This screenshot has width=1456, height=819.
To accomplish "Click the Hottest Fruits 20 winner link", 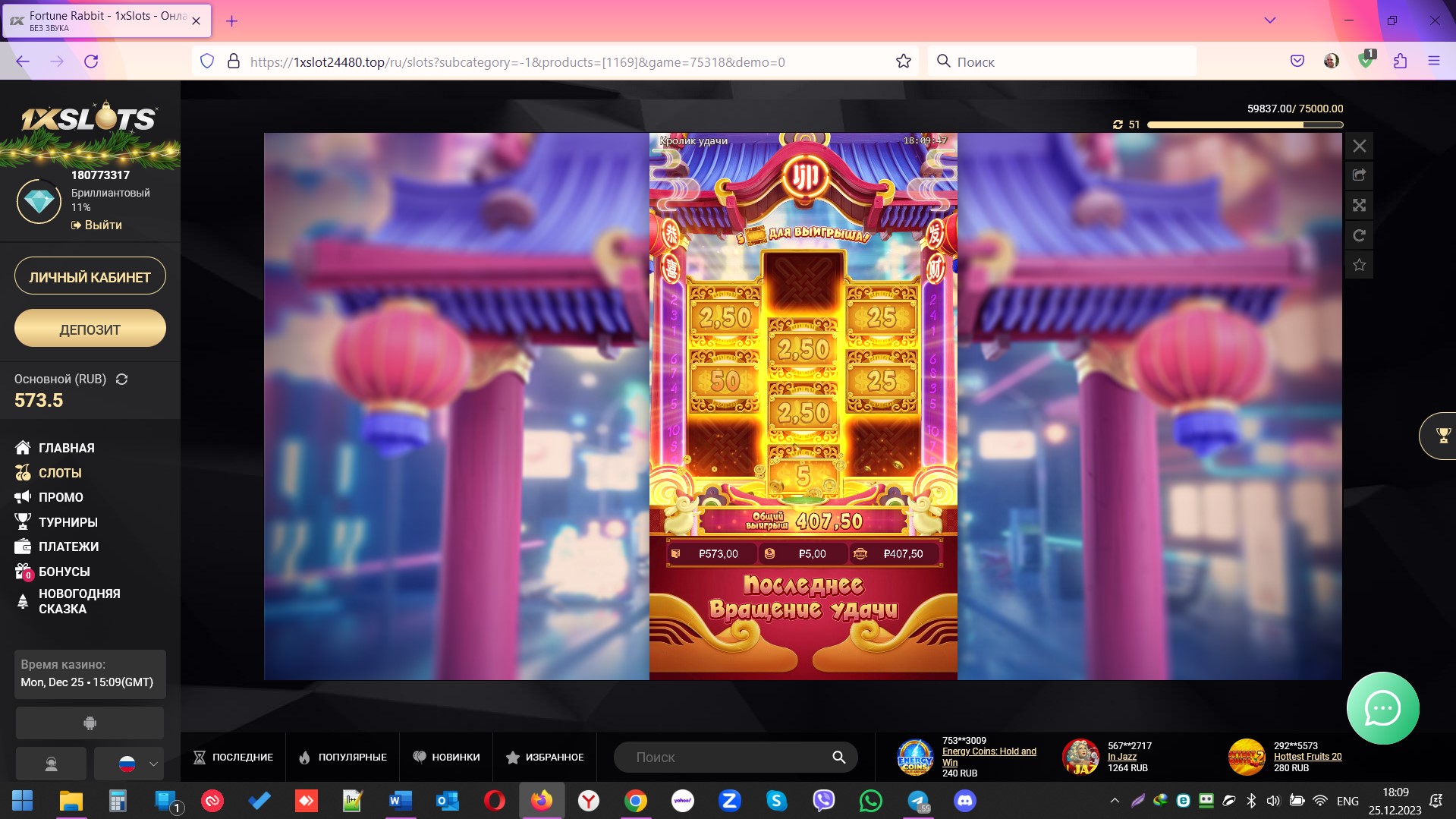I will pyautogui.click(x=1307, y=757).
